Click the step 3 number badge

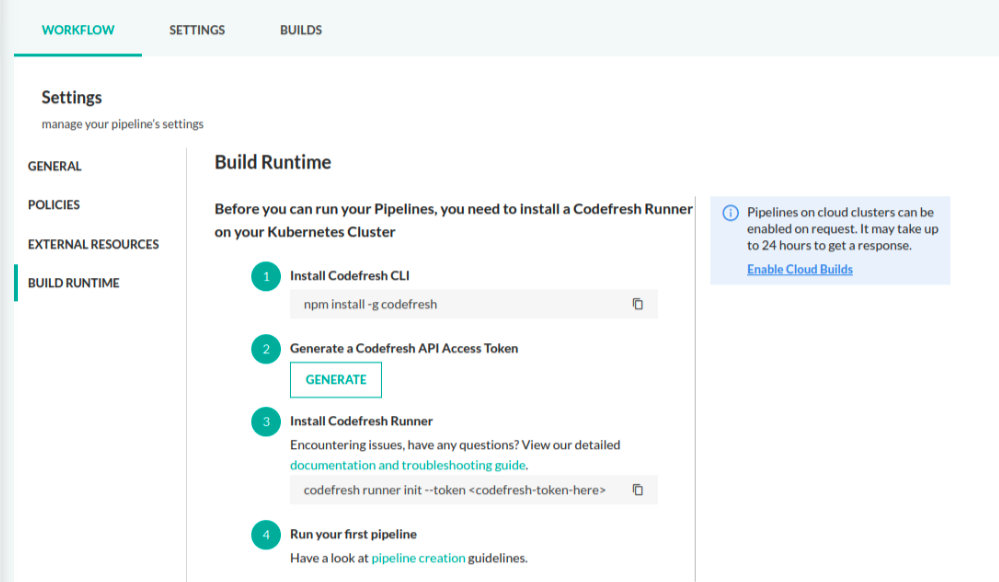click(x=266, y=422)
